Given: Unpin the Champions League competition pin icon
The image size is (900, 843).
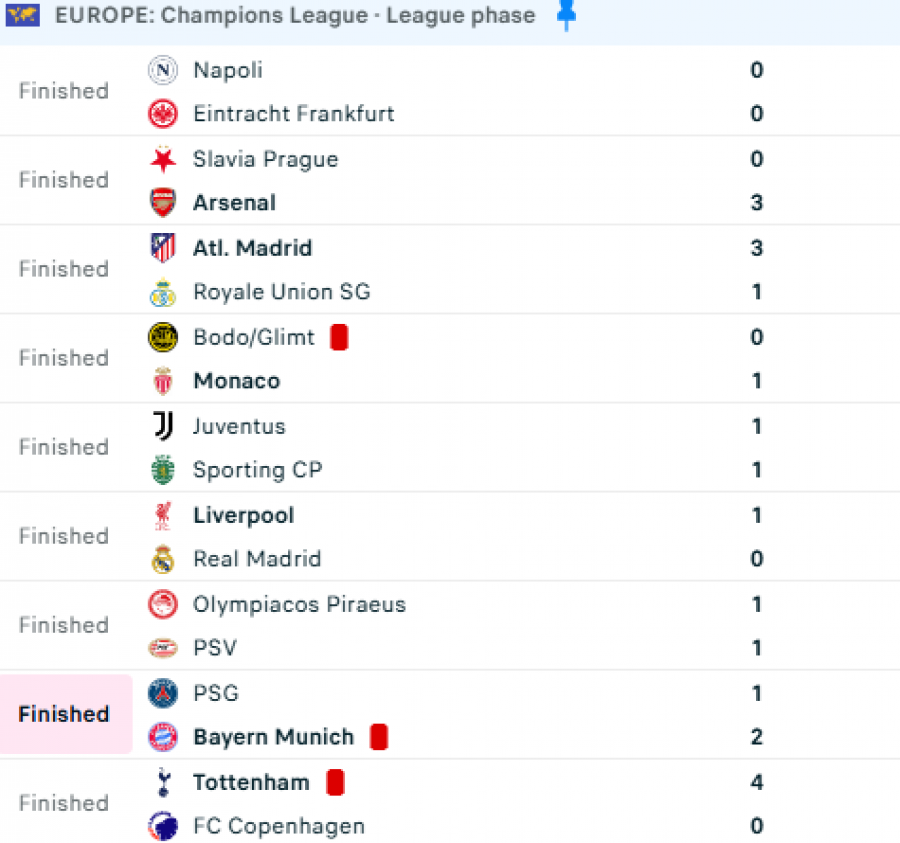Looking at the screenshot, I should [566, 16].
